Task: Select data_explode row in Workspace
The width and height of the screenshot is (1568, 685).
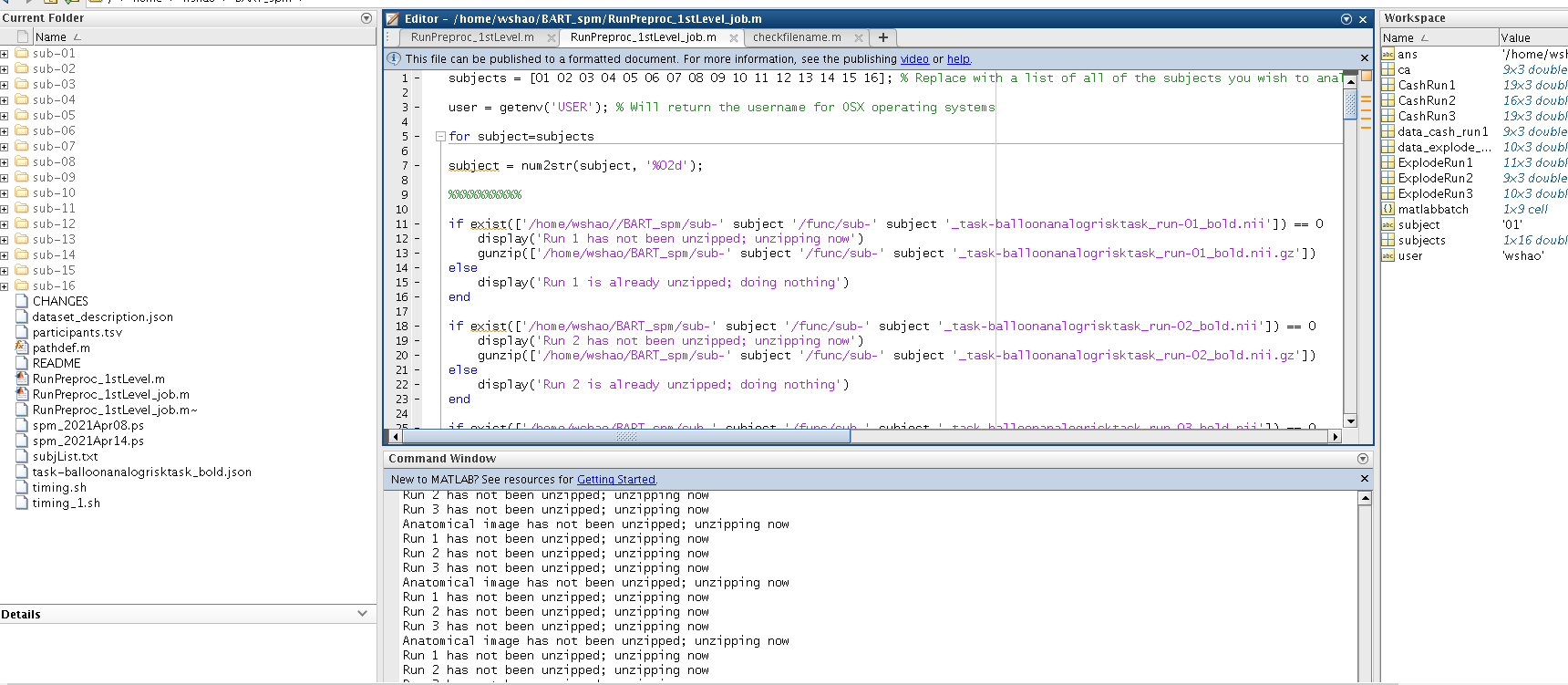Action: (x=1474, y=148)
